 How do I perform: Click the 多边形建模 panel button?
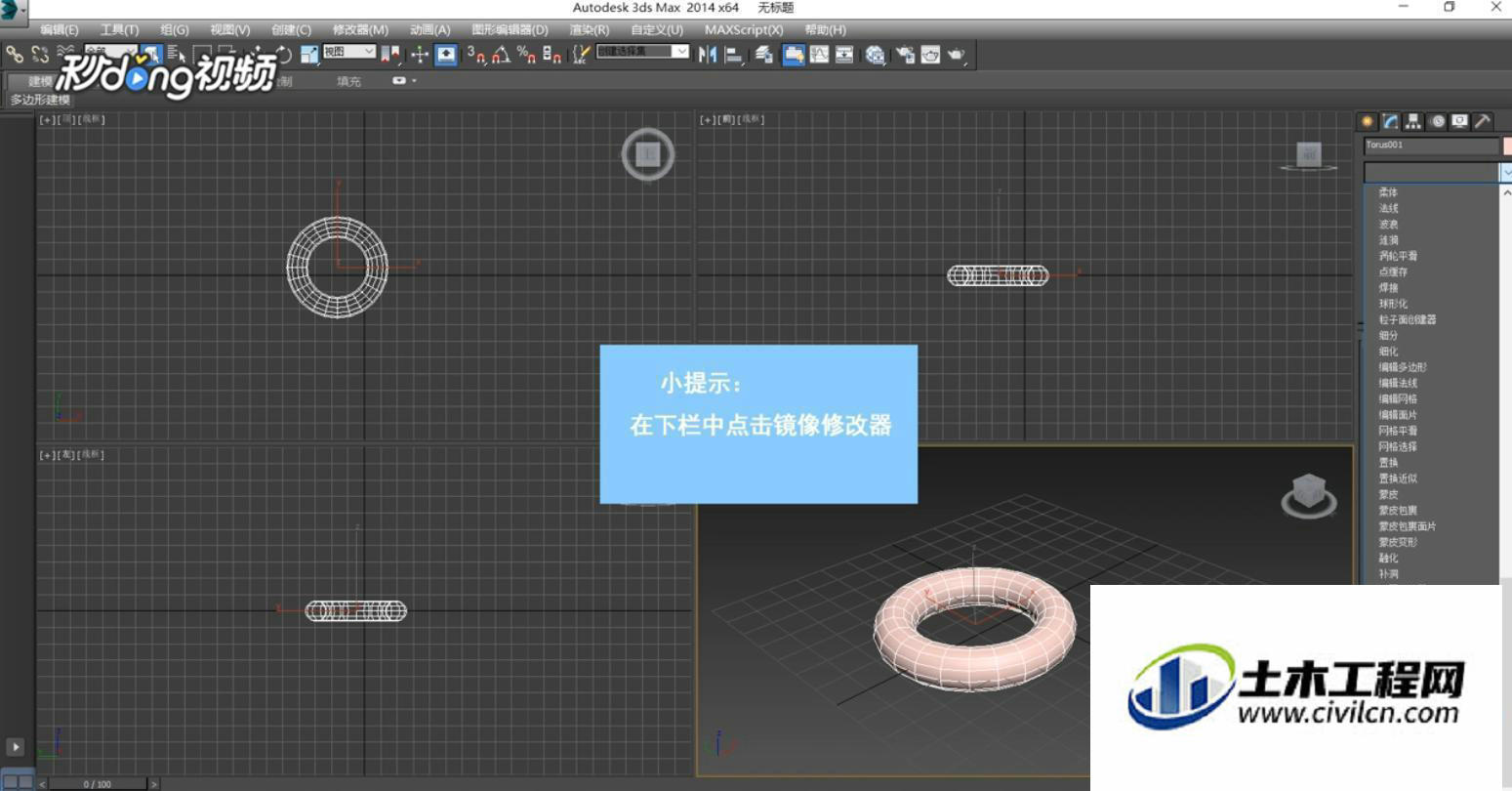[x=40, y=100]
